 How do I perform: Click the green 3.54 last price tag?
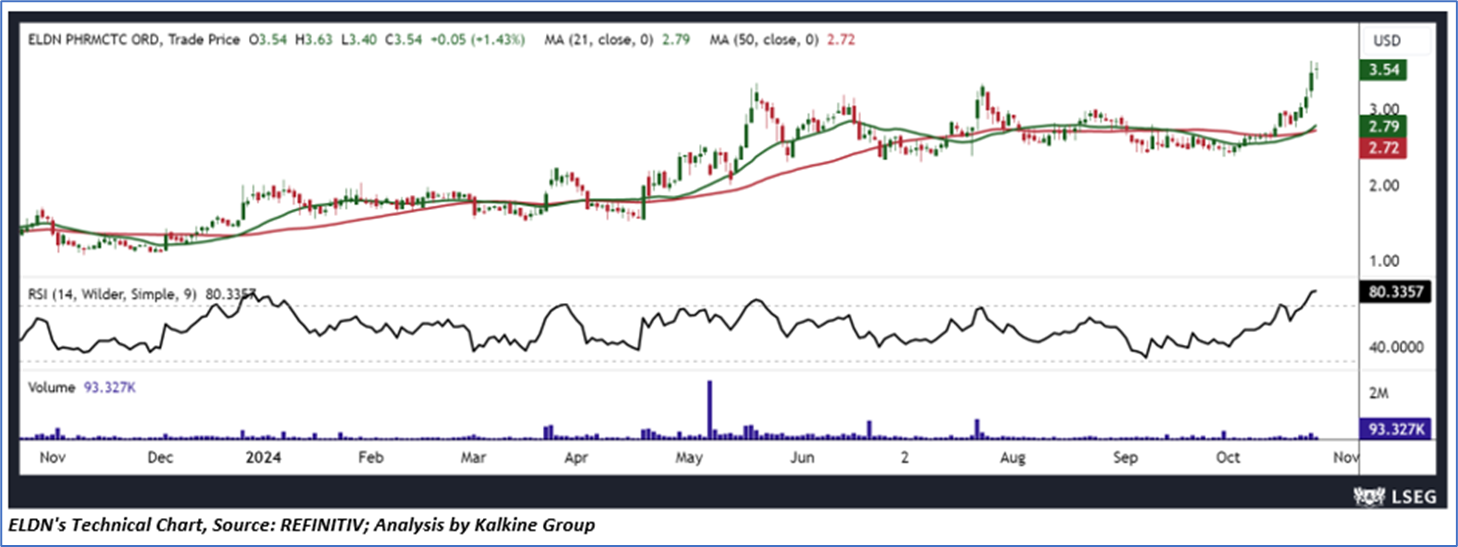[x=1383, y=70]
